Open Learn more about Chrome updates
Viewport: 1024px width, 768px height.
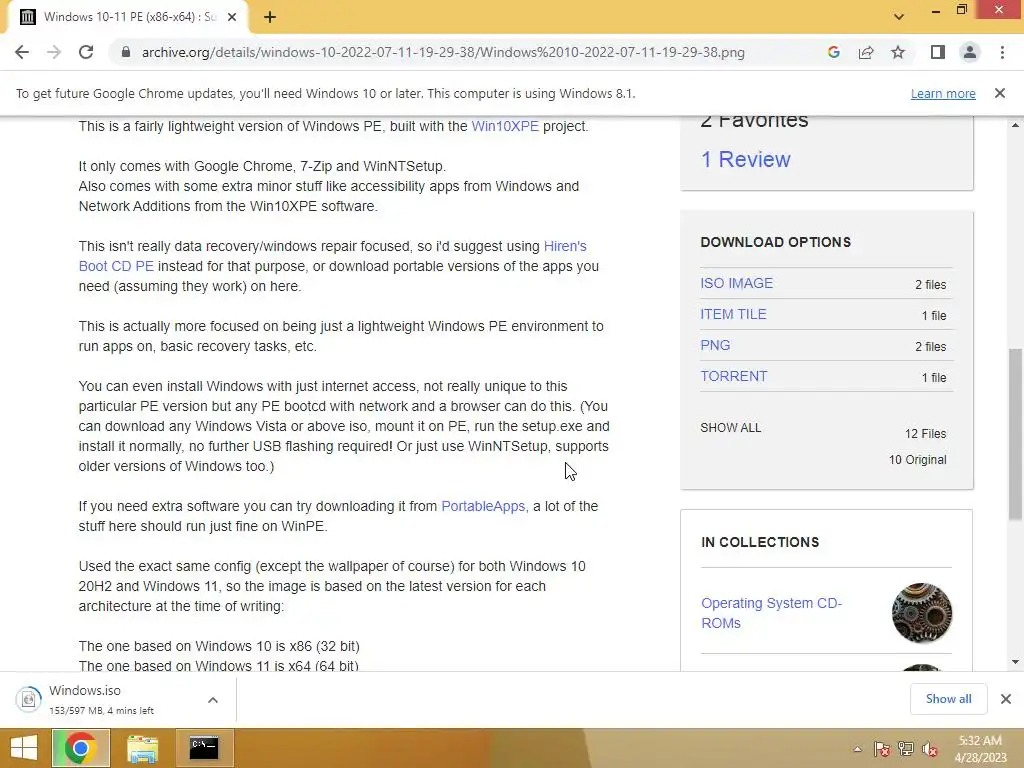(x=943, y=93)
